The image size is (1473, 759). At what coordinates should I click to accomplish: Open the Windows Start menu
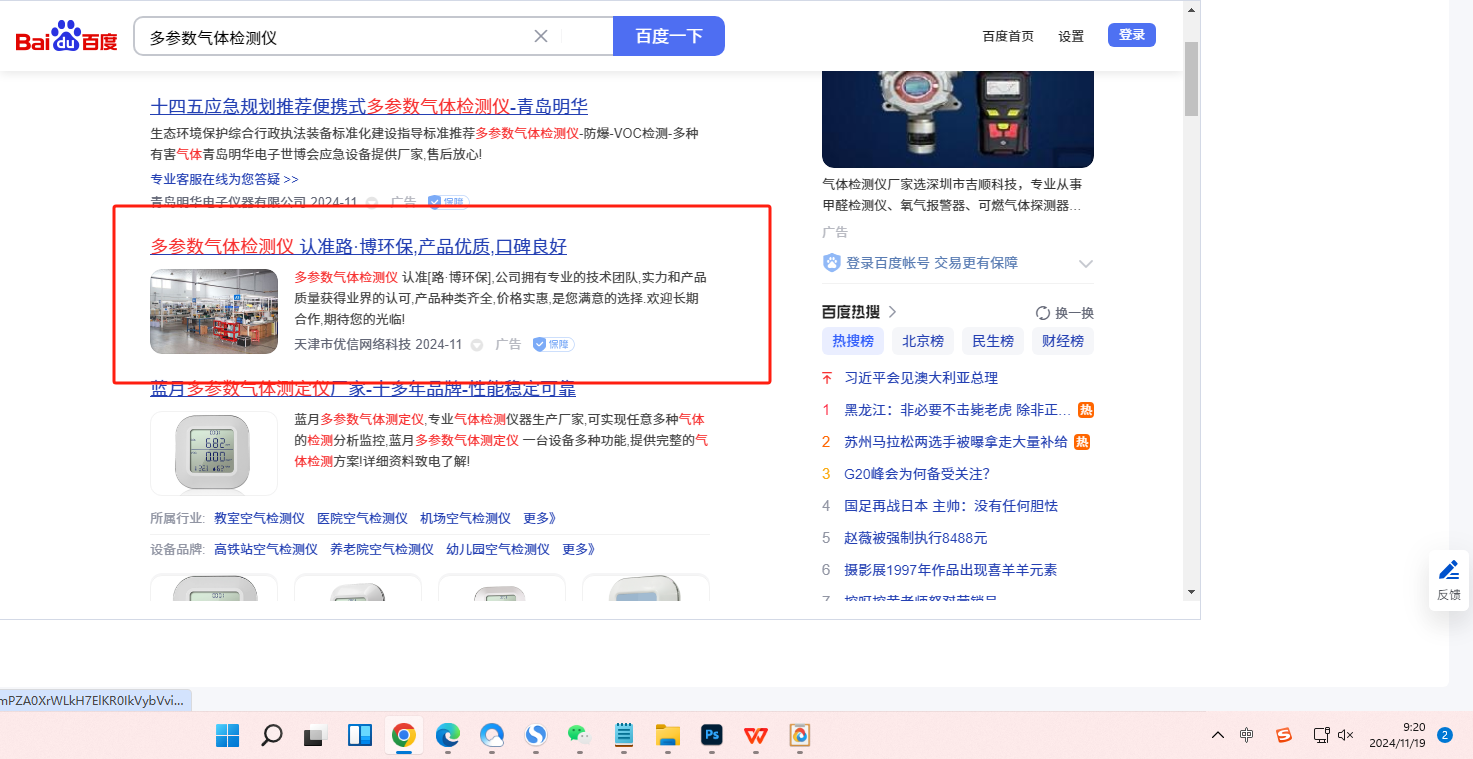click(227, 736)
